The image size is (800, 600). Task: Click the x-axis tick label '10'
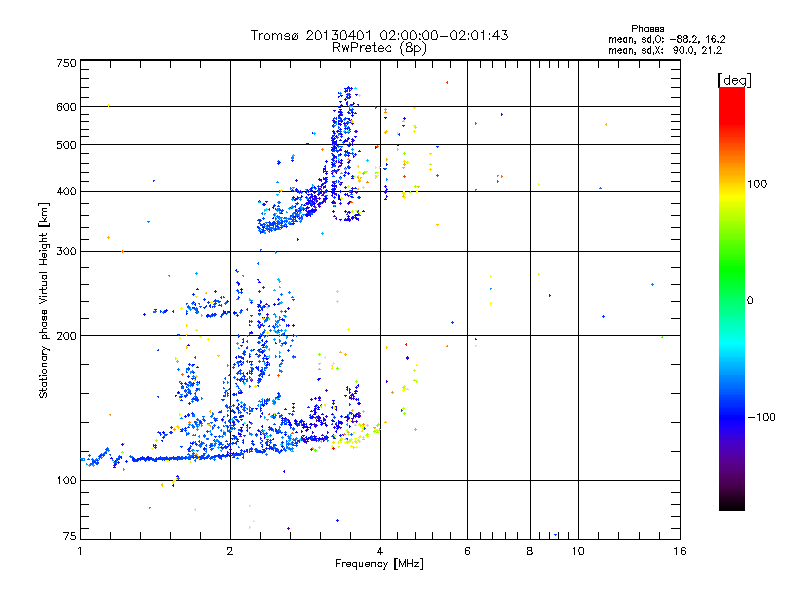pos(578,551)
